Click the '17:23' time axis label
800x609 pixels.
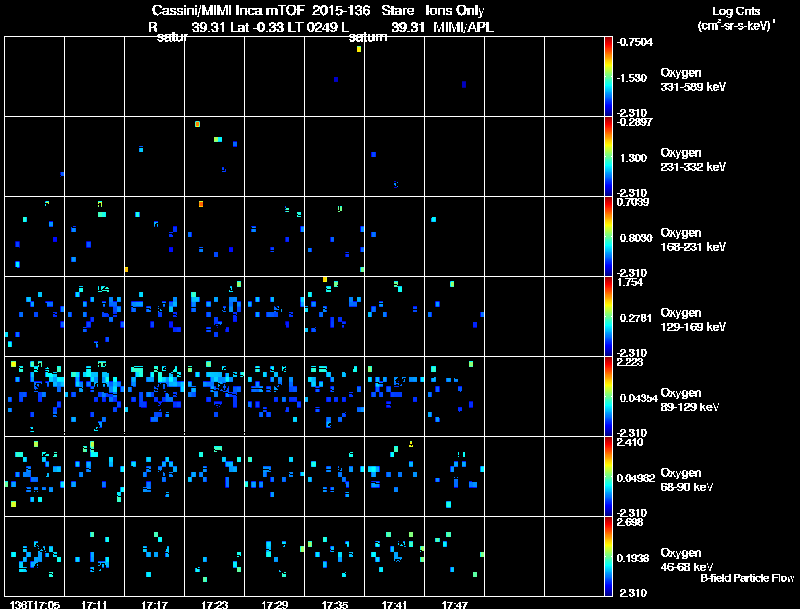214,604
